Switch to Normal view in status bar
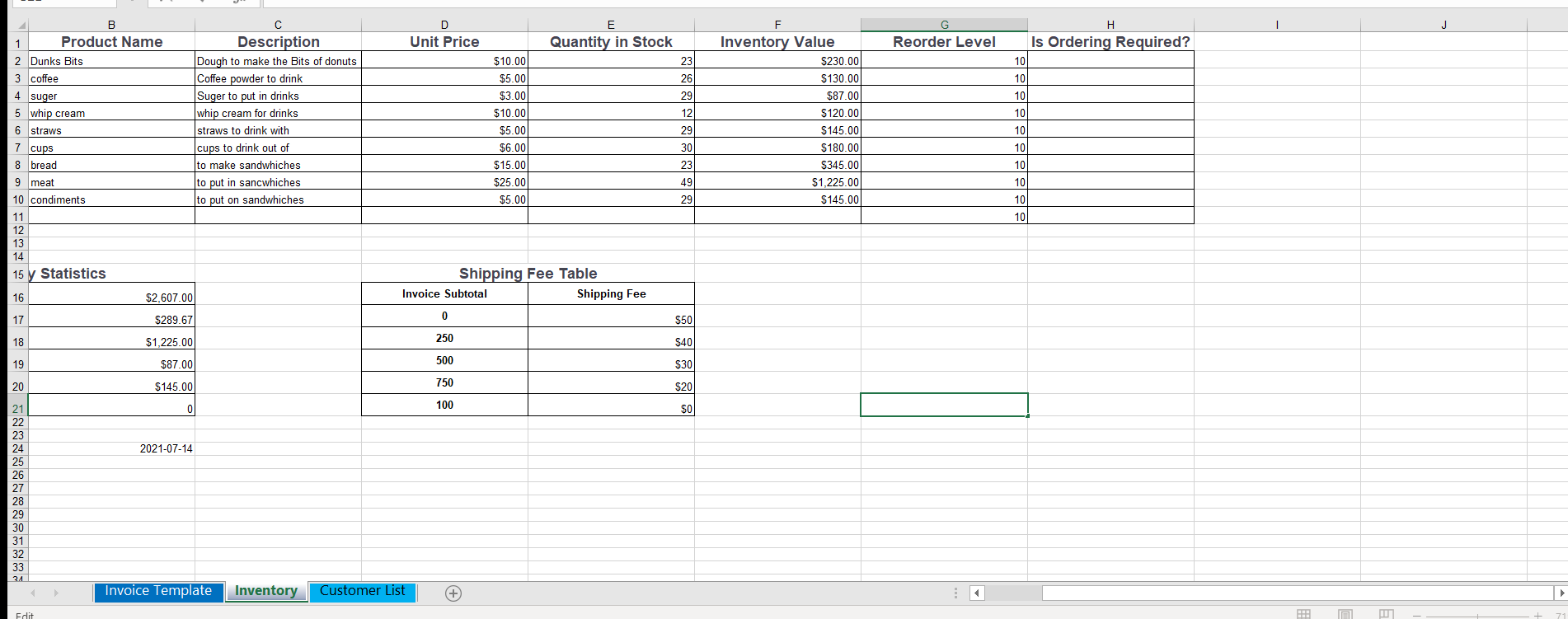1568x619 pixels. (1303, 614)
